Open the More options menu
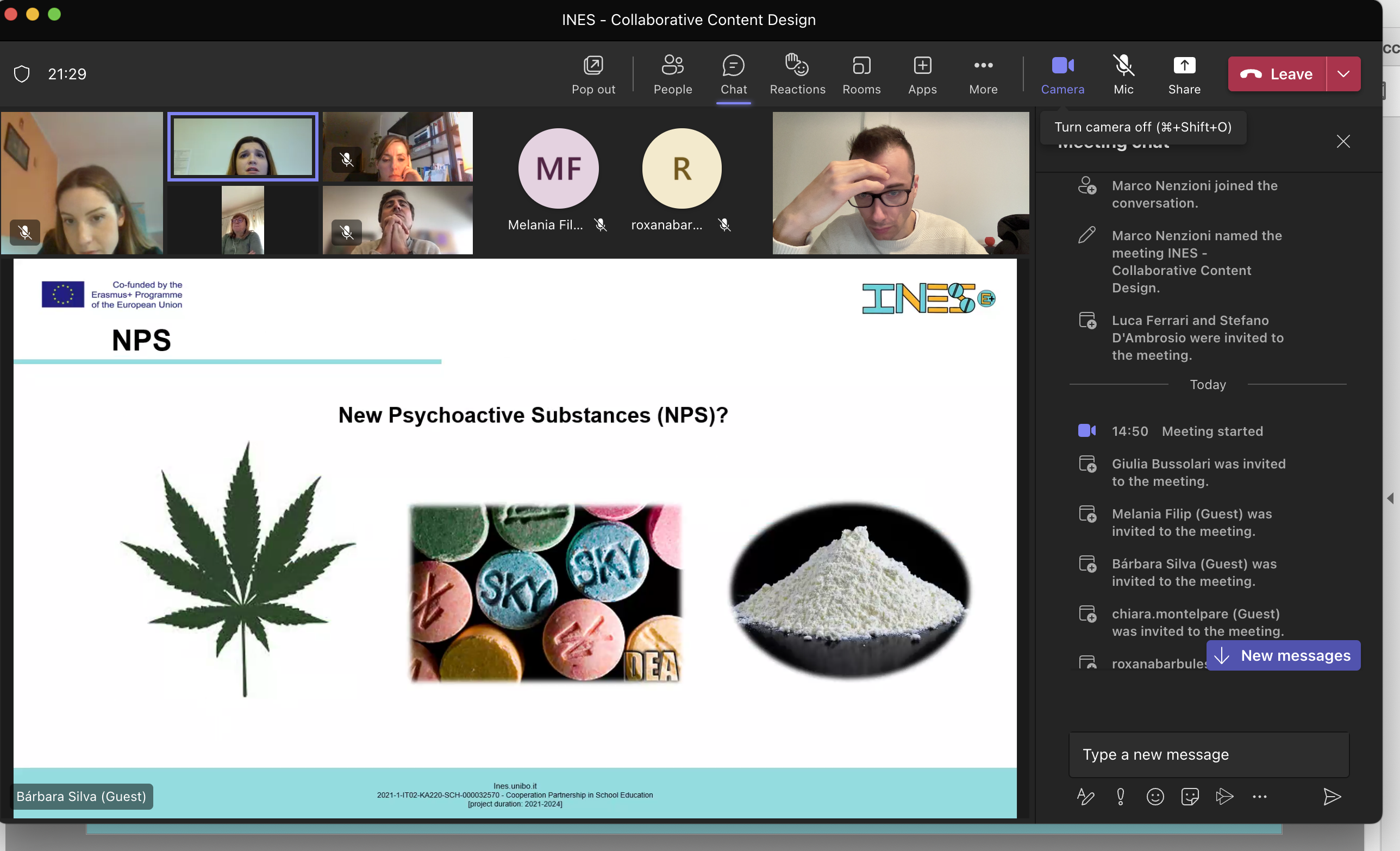Screen dimensions: 1400x851 (983, 74)
